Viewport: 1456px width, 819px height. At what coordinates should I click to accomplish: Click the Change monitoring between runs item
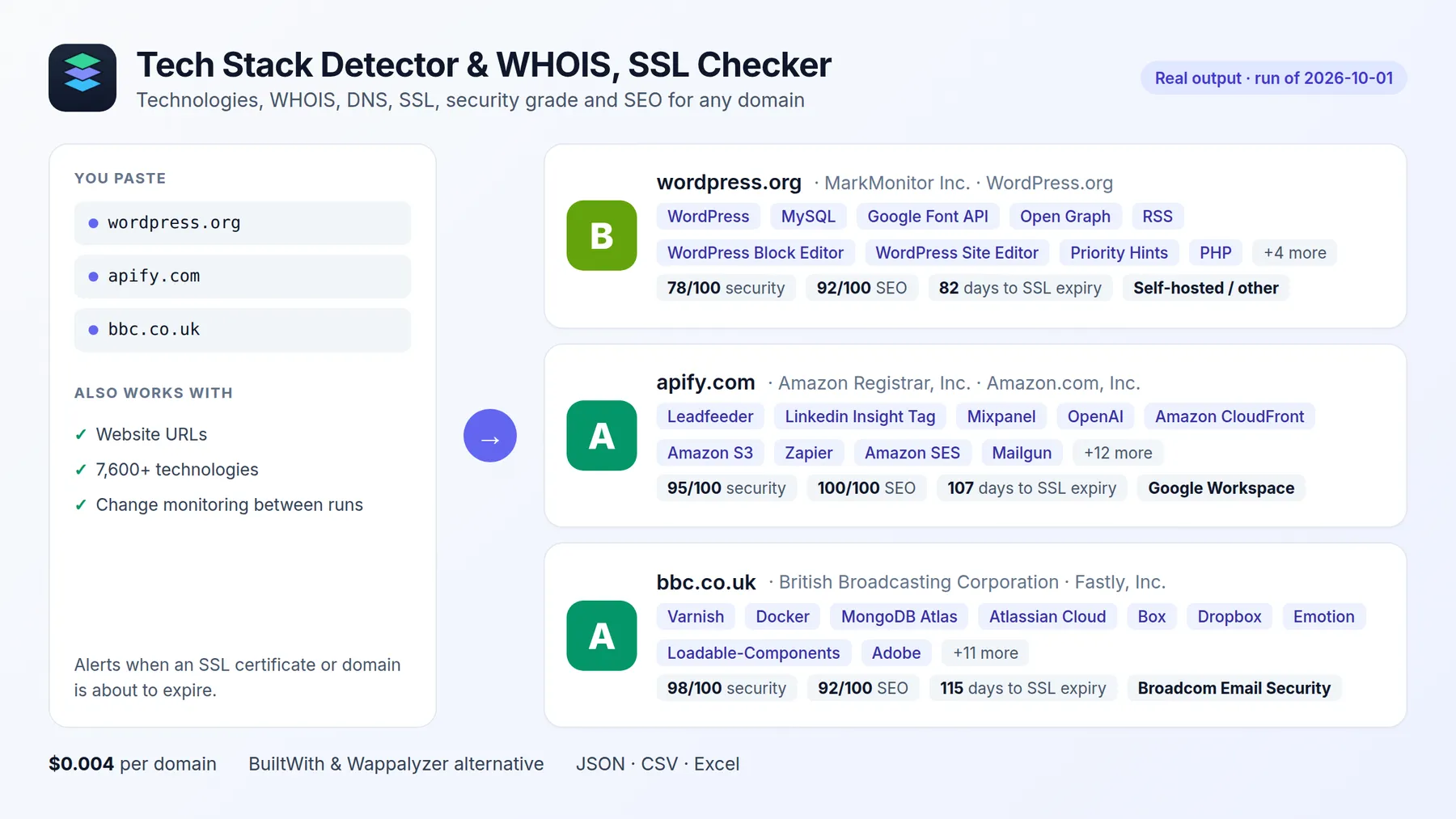tap(230, 504)
